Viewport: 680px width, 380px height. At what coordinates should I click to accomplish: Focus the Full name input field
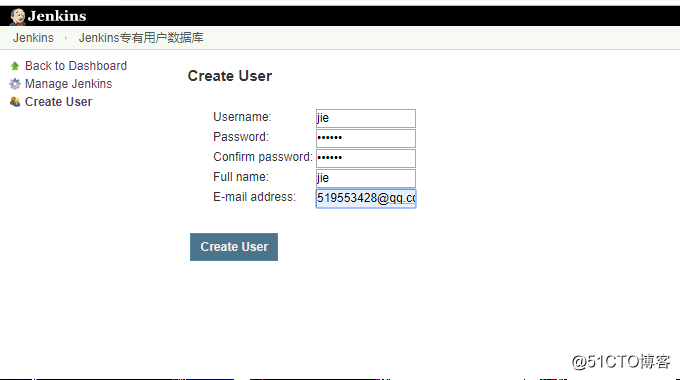click(x=366, y=178)
